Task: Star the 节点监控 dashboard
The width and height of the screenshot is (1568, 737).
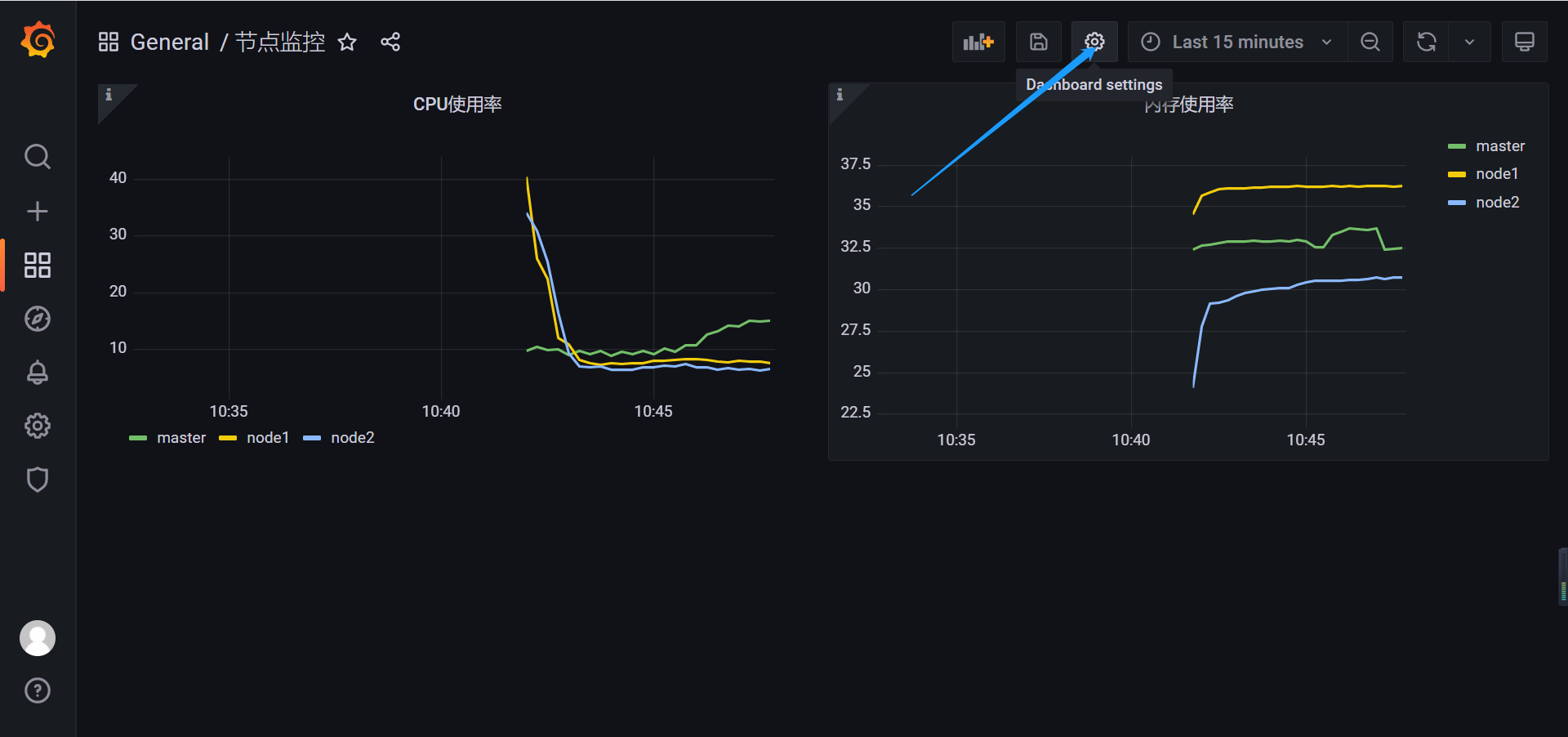Action: tap(347, 42)
